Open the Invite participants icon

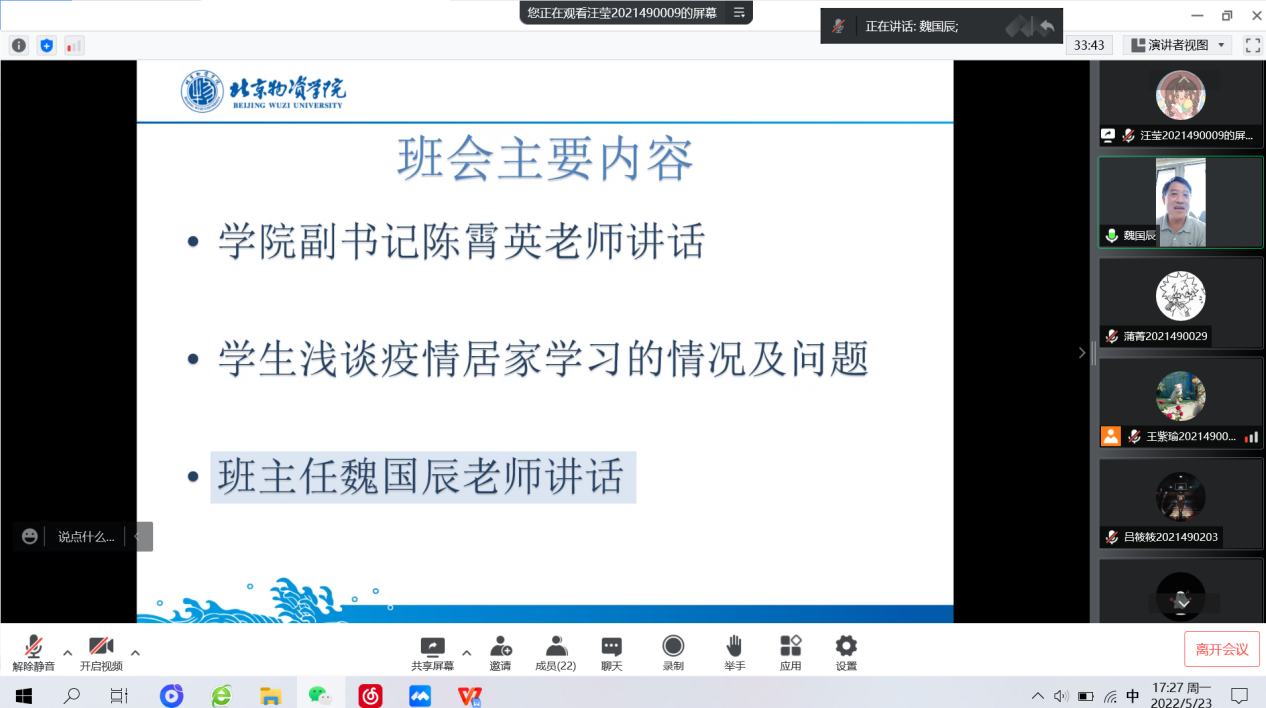[500, 651]
